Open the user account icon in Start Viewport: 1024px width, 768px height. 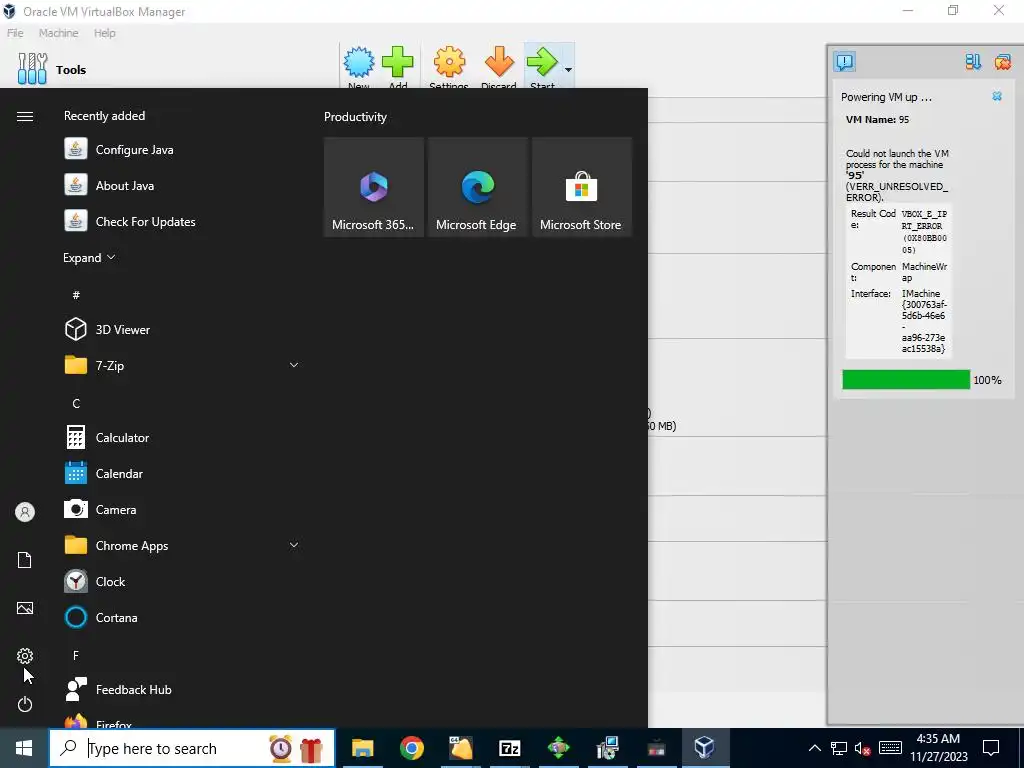tap(25, 512)
